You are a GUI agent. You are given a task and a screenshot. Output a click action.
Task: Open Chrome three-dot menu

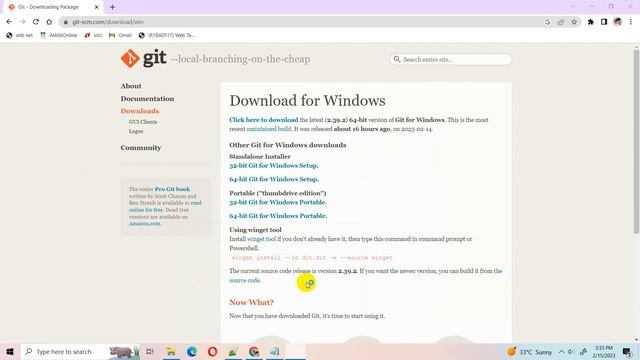(631, 22)
